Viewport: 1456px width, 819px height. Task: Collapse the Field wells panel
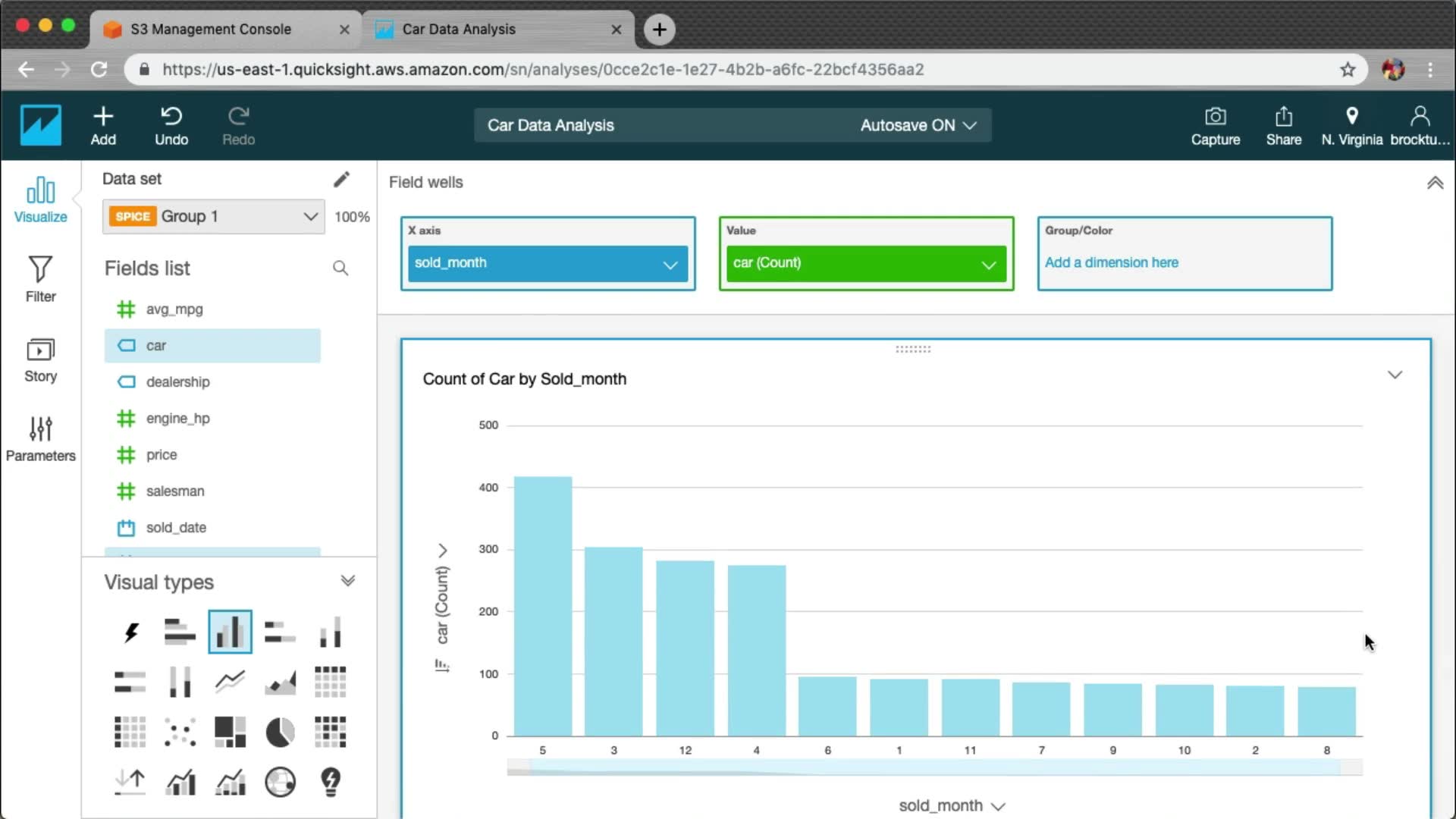pos(1435,183)
